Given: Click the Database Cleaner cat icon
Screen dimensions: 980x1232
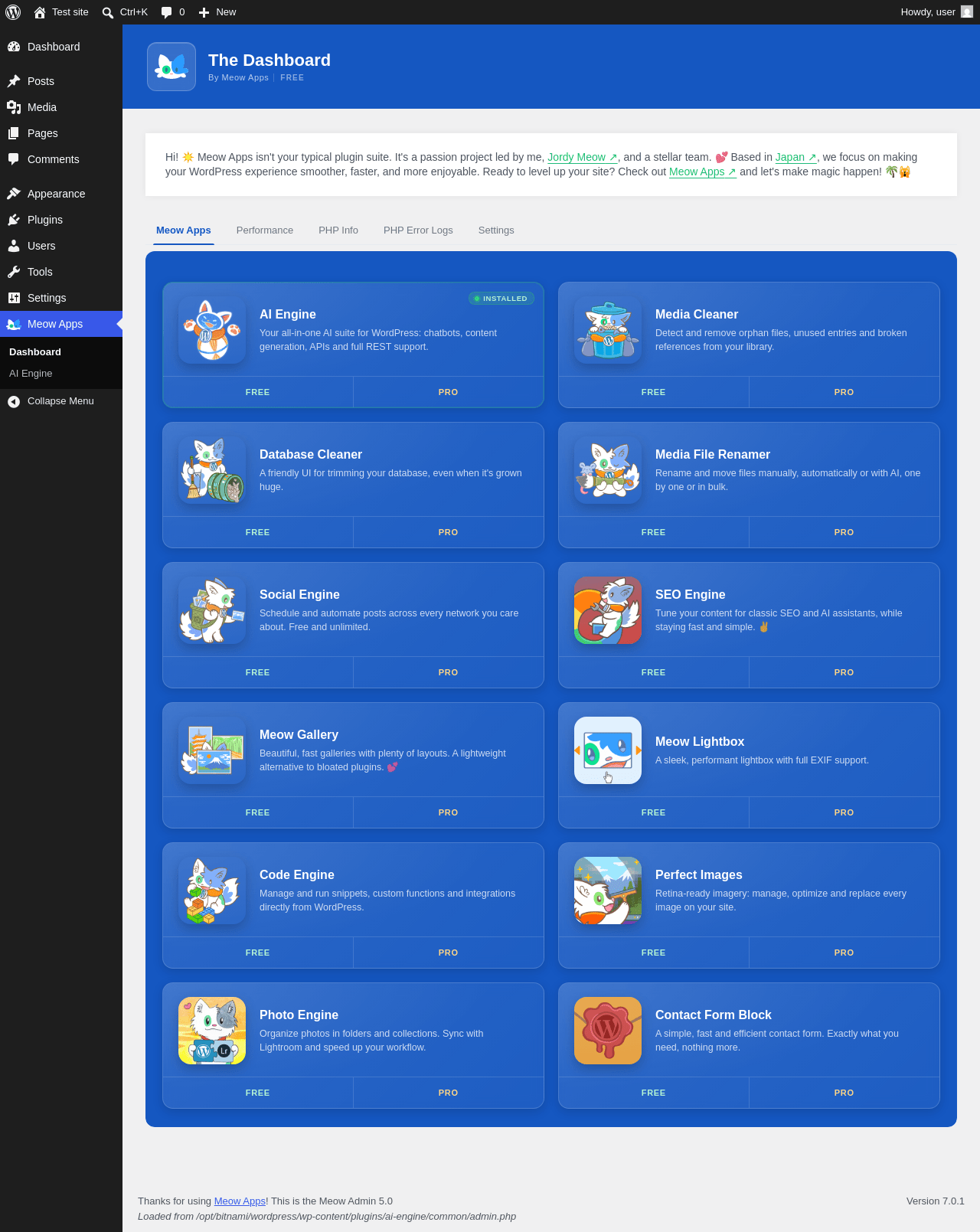Looking at the screenshot, I should click(212, 470).
